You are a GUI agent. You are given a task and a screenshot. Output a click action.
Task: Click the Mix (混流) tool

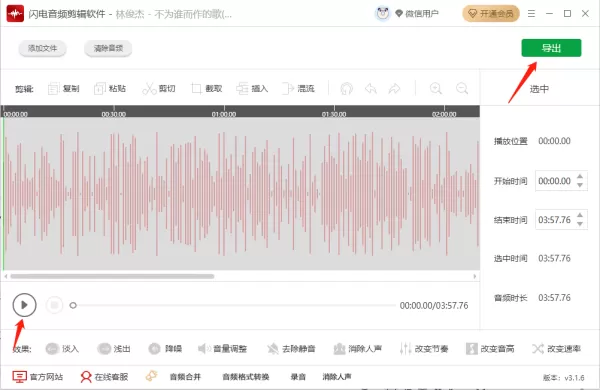click(298, 89)
